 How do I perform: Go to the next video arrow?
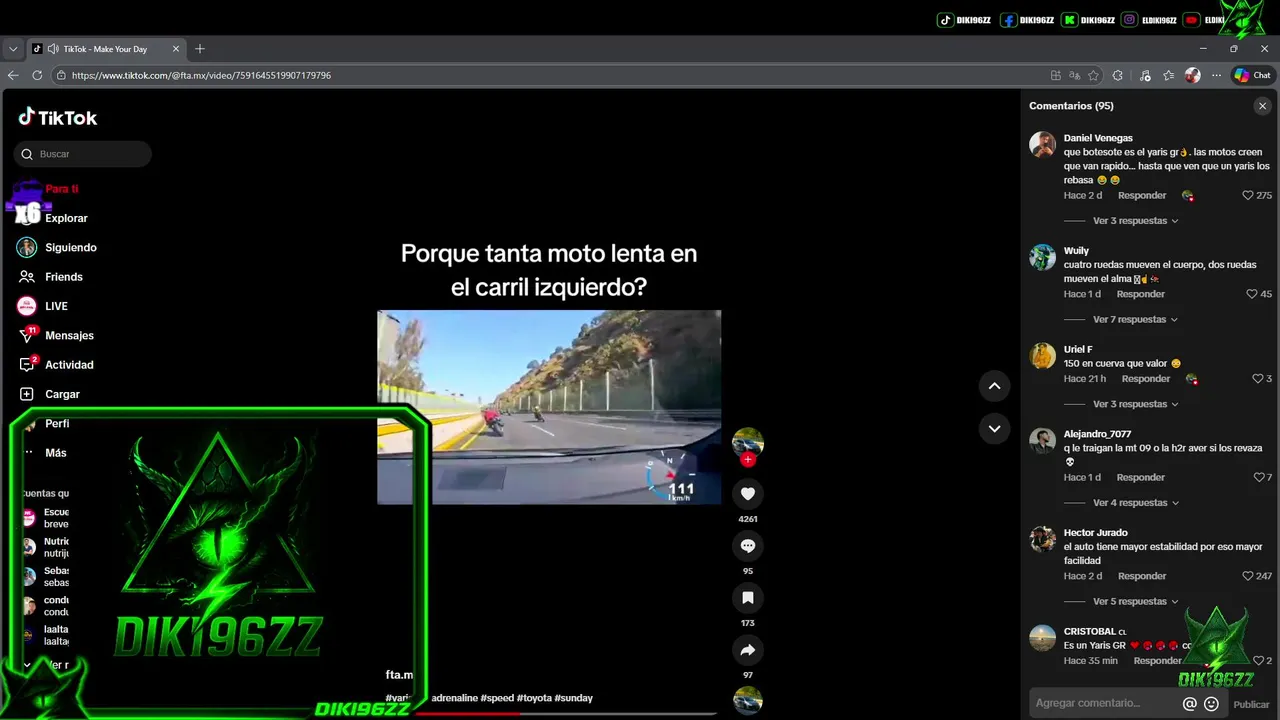tap(994, 429)
